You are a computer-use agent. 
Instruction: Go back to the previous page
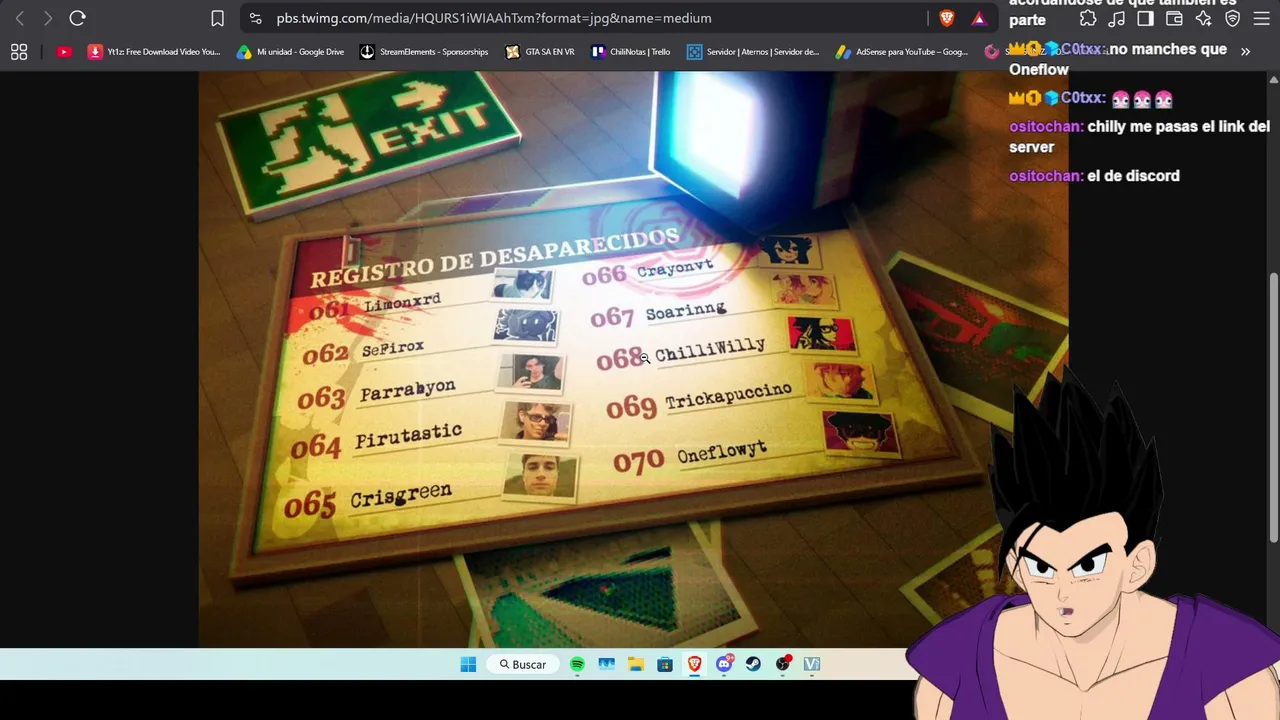[19, 18]
